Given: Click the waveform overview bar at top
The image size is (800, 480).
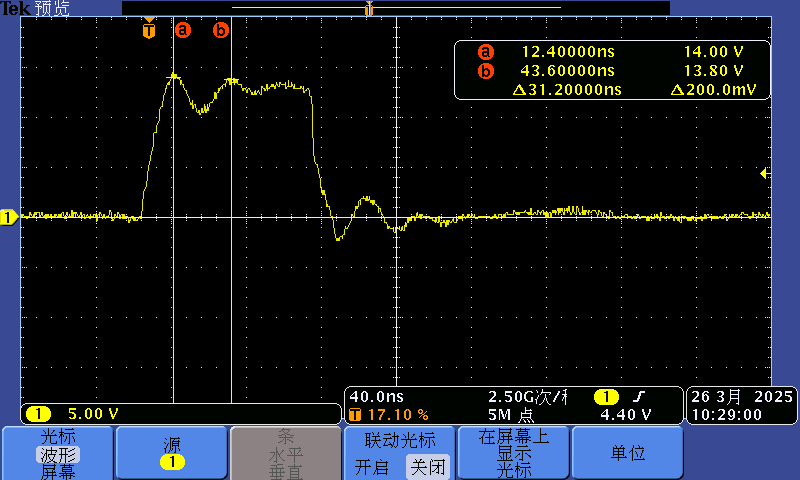Looking at the screenshot, I should 395,8.
